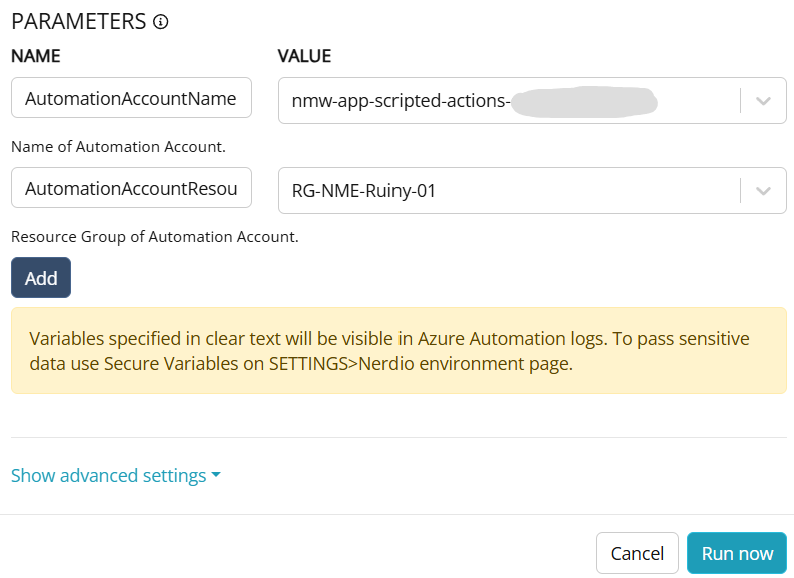Screen dimensions: 794x578
Task: Click the AutomationAccountResou name input field
Action: point(131,188)
